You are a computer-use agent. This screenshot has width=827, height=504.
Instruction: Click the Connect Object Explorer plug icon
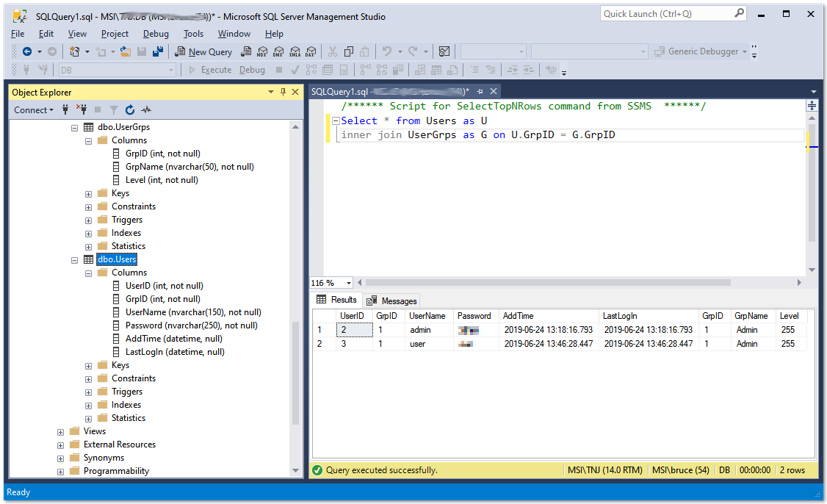65,110
